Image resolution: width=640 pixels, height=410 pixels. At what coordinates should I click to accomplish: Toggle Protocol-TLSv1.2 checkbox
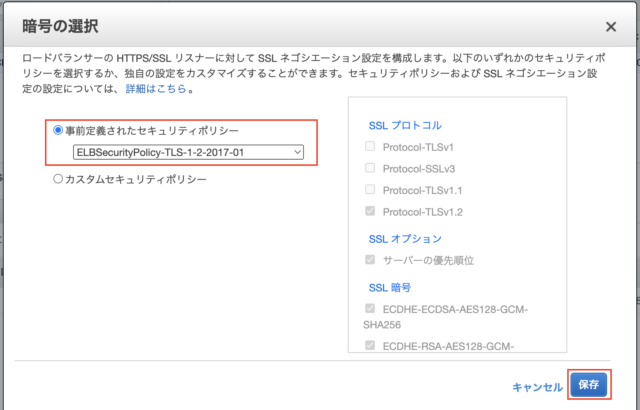tap(370, 211)
